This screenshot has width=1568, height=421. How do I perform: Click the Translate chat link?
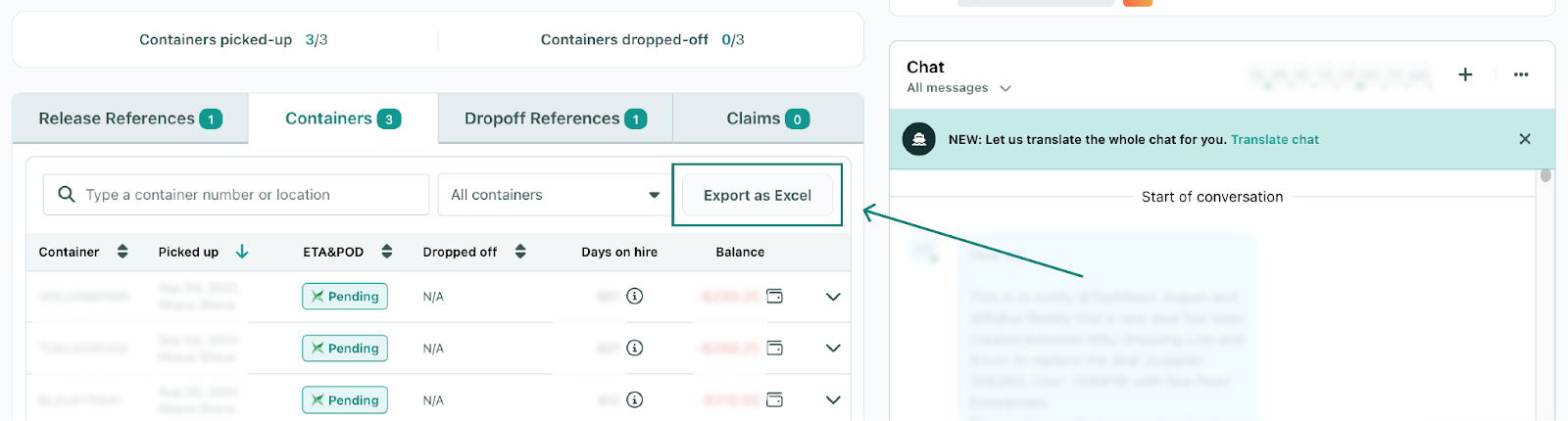click(x=1274, y=140)
